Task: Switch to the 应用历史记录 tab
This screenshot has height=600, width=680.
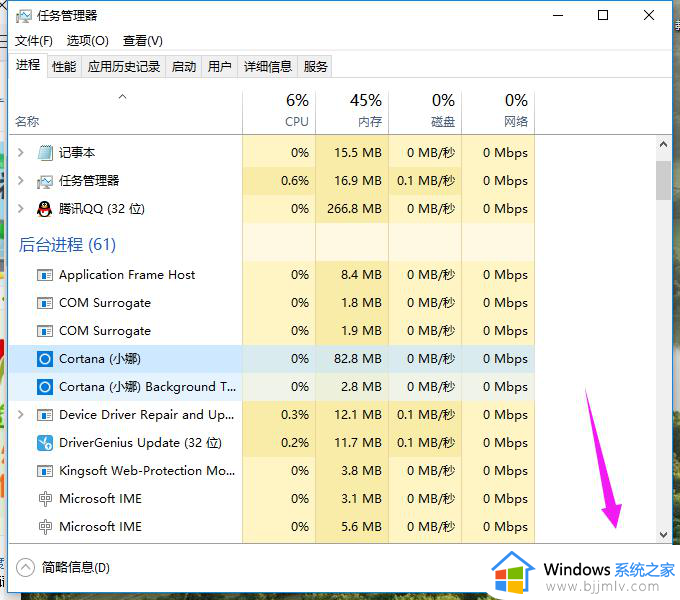Action: [124, 66]
